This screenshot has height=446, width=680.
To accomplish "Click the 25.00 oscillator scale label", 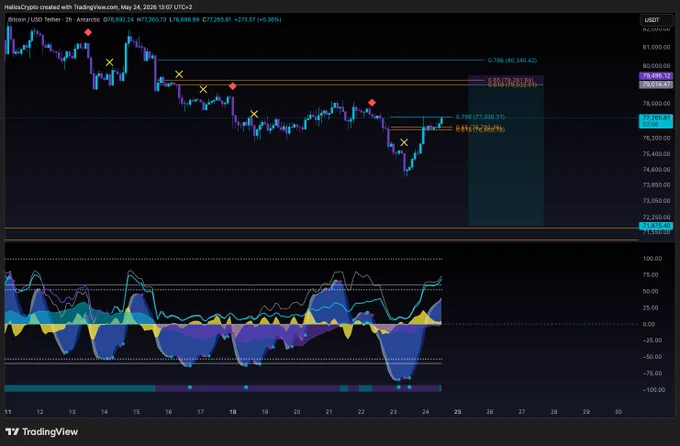I will coord(651,308).
